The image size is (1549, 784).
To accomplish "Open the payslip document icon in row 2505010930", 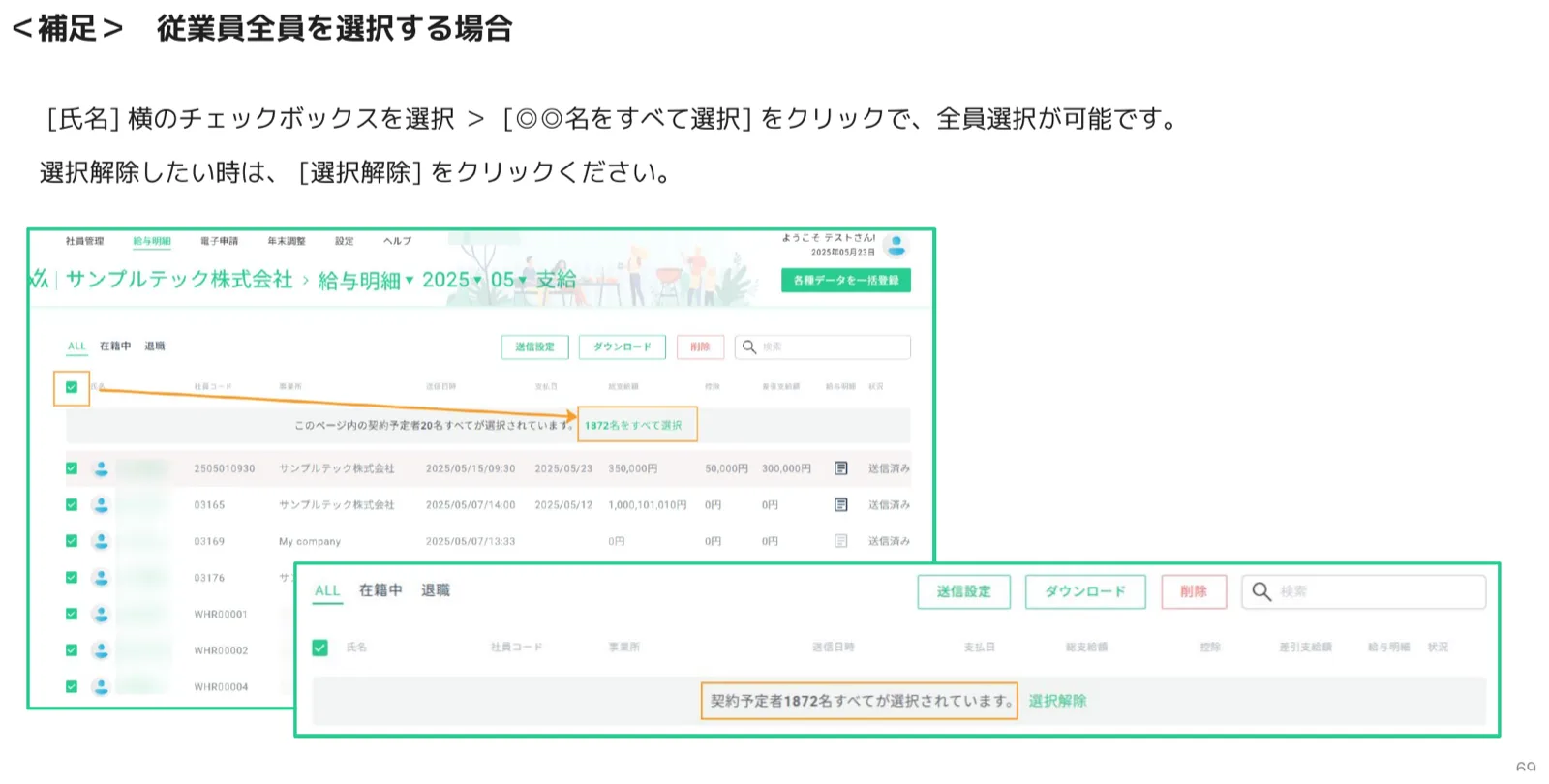I will [841, 468].
